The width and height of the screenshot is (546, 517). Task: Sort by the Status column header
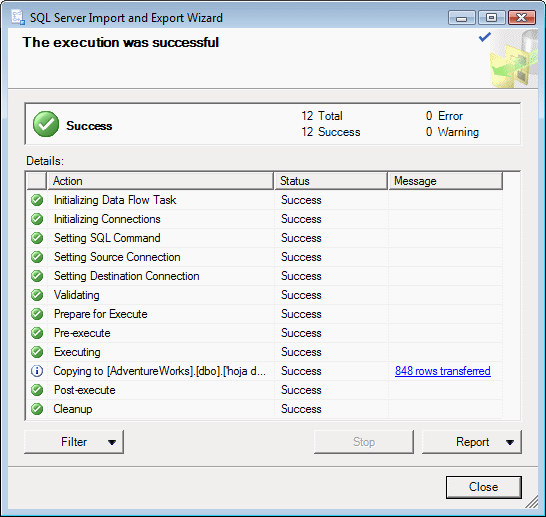tap(331, 181)
